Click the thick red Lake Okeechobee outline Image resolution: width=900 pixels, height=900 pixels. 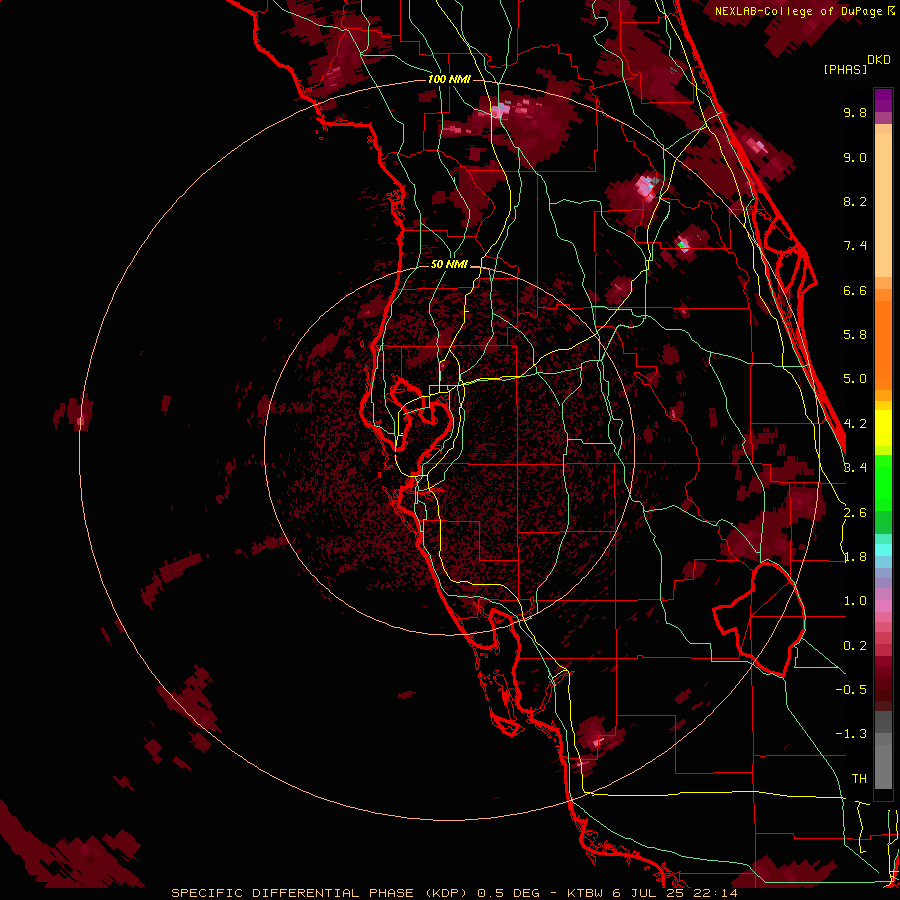point(759,618)
